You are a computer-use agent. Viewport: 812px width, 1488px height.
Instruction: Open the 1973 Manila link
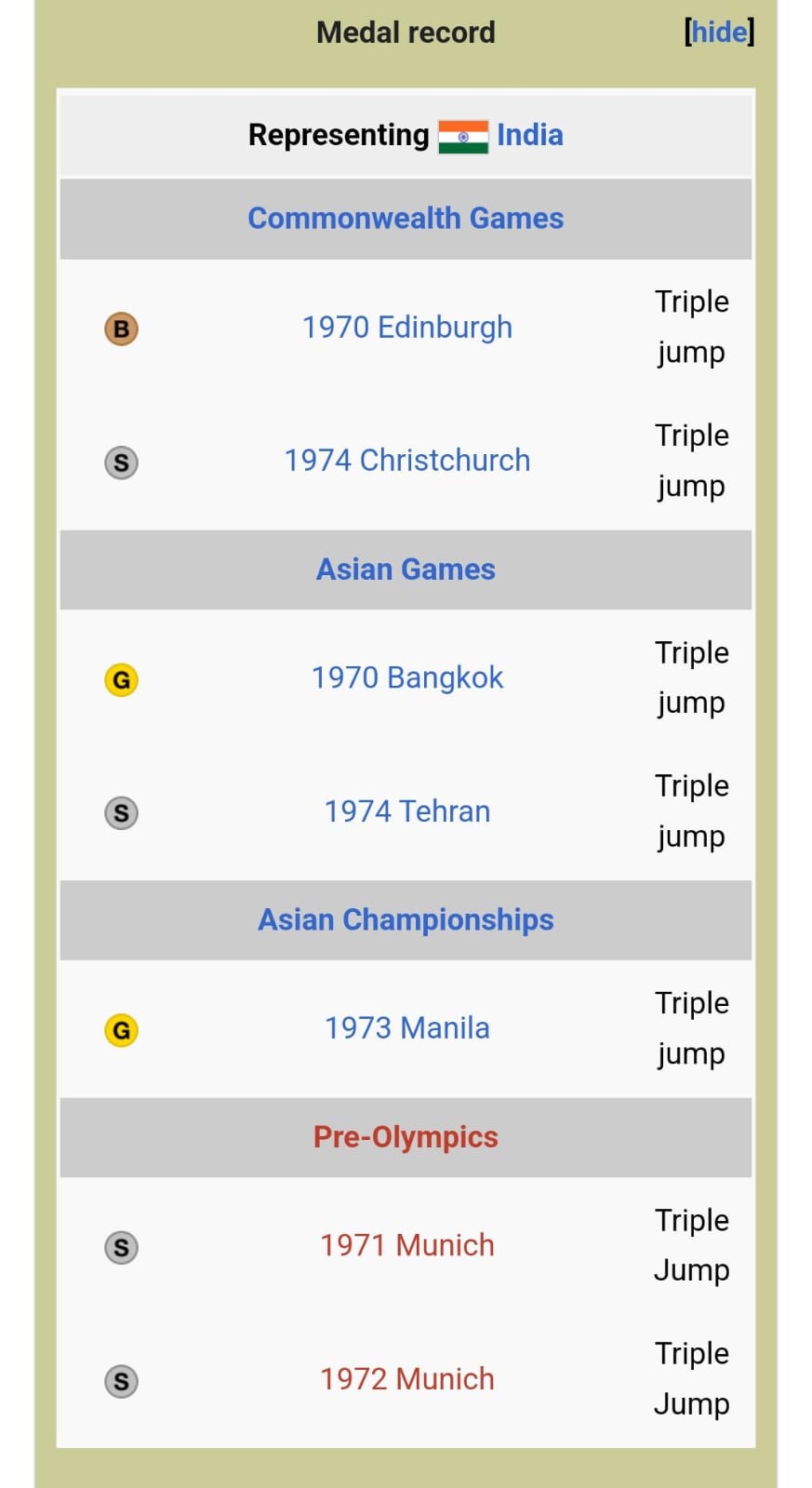click(407, 1028)
